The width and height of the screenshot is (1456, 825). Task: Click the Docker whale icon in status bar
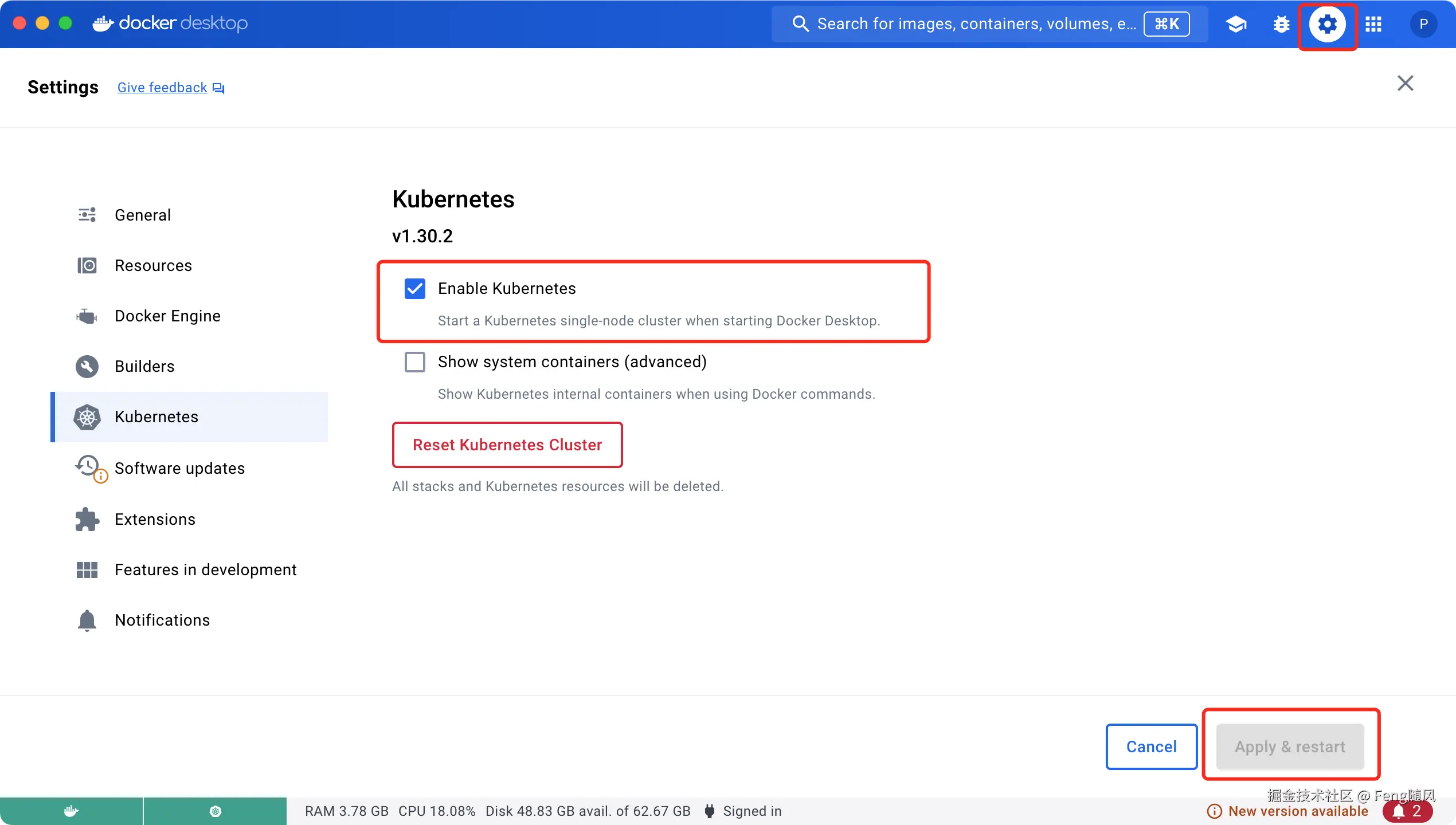click(71, 811)
